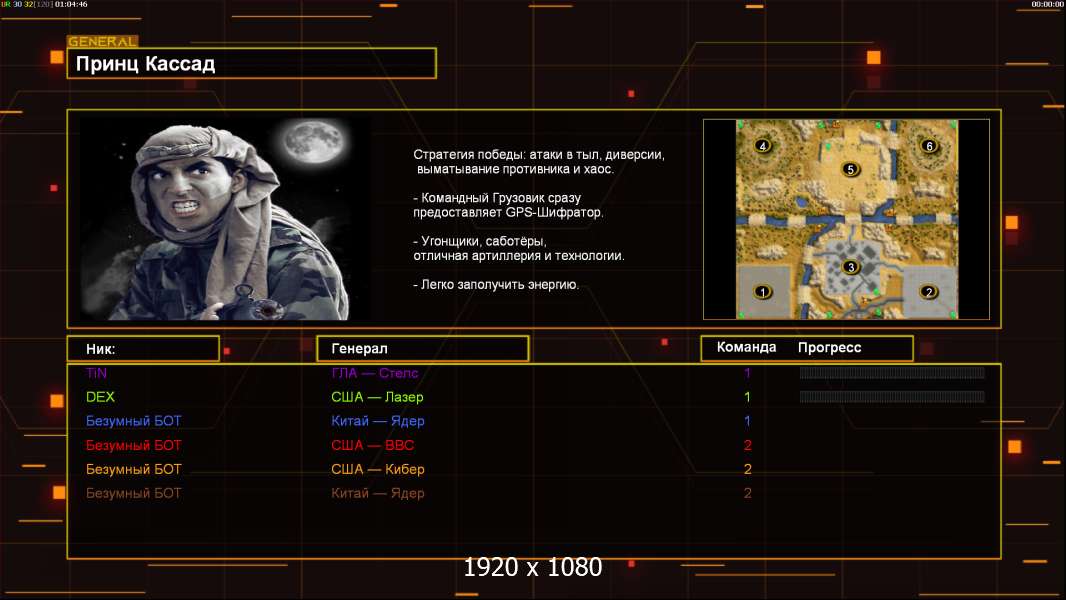The width and height of the screenshot is (1066, 600).
Task: Click the 'Принц Кассад' general name field
Action: [252, 63]
